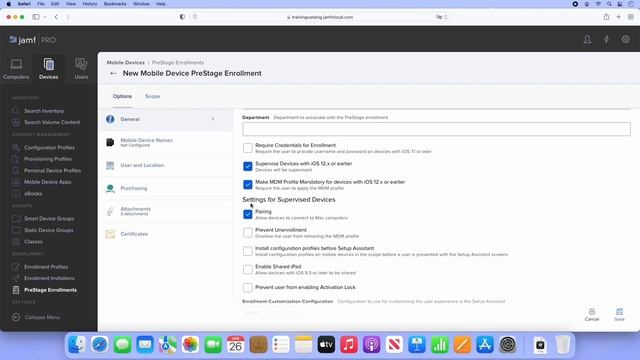Switch to the Options tab

click(122, 96)
